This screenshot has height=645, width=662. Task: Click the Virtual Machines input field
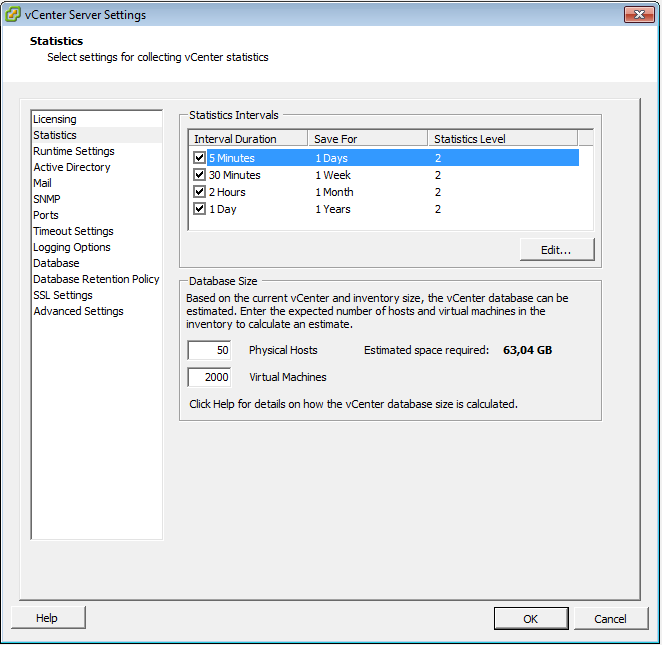pyautogui.click(x=209, y=377)
